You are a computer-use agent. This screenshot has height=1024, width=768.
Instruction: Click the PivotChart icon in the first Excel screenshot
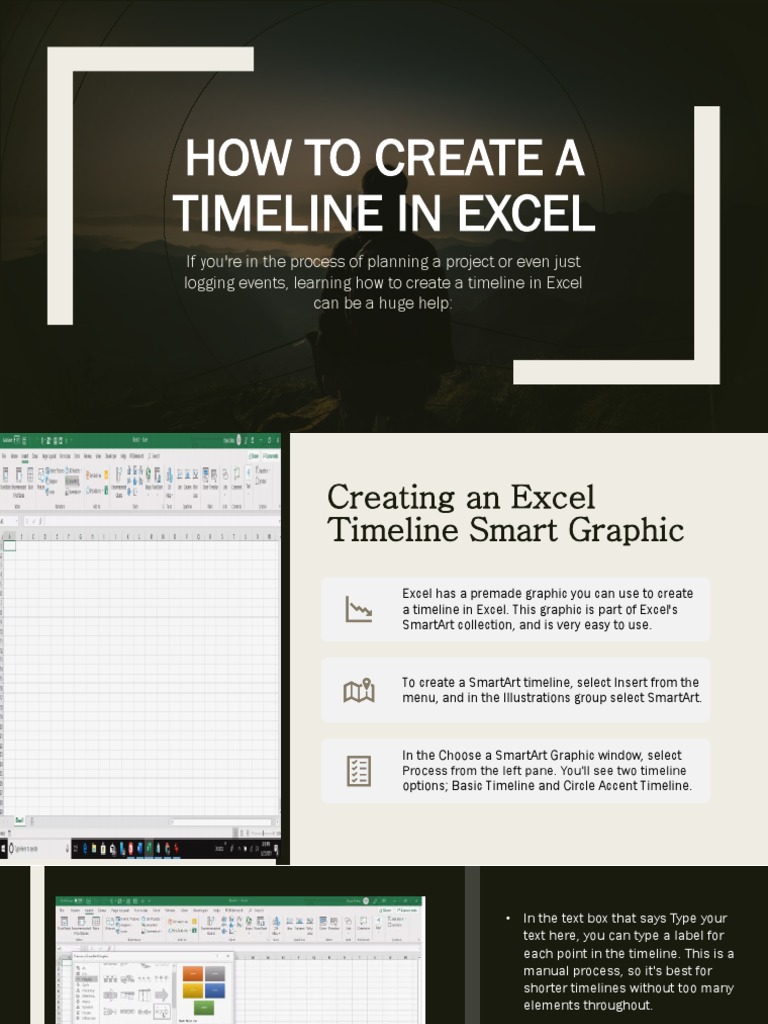pyautogui.click(x=157, y=479)
